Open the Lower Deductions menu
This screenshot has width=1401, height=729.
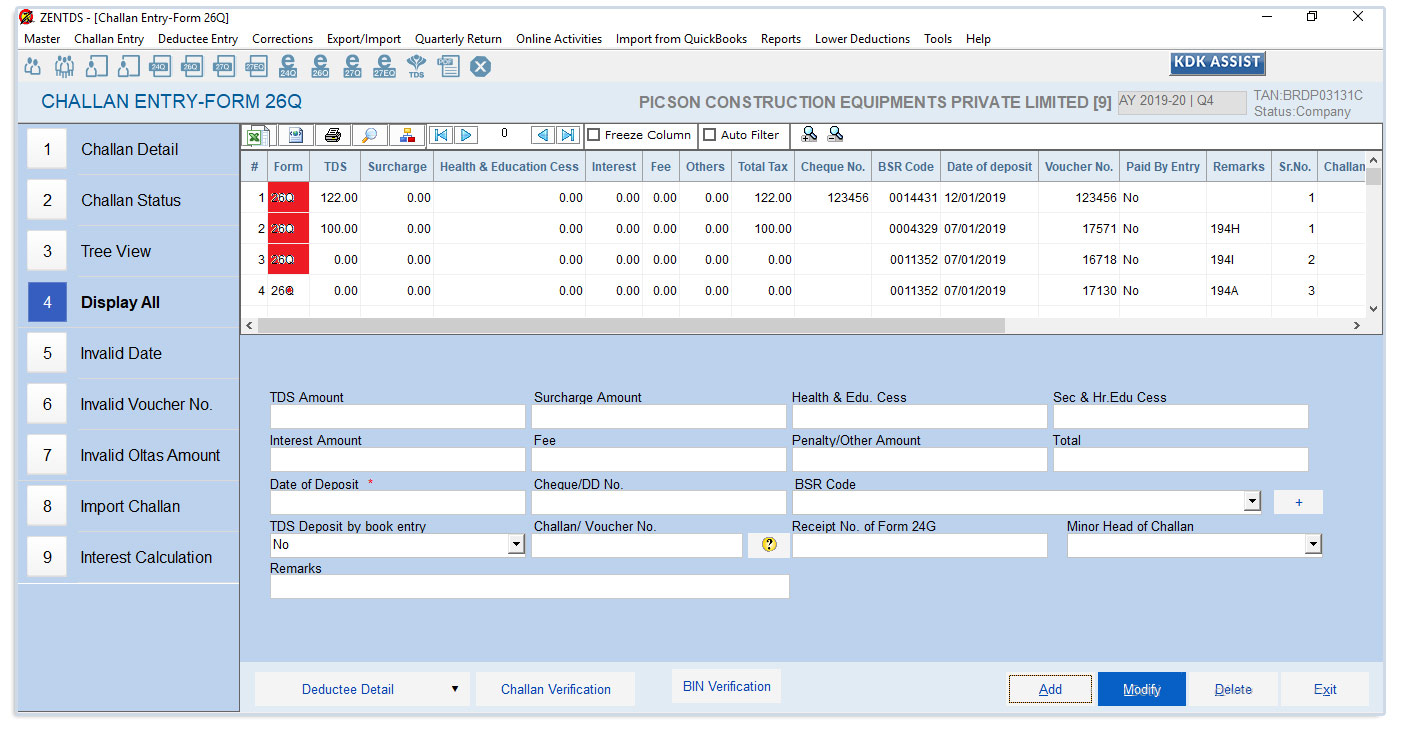862,39
